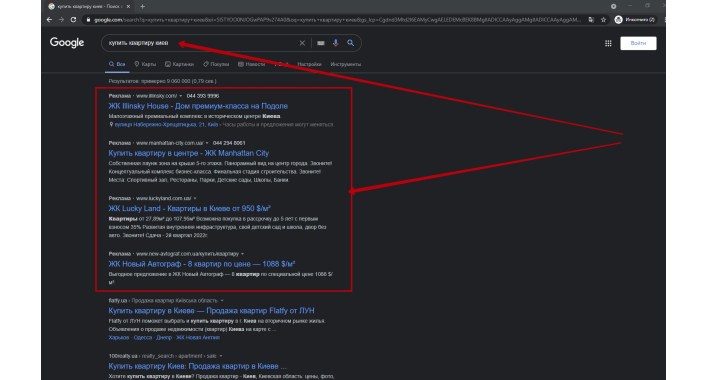Clear the search query with X

(x=302, y=43)
